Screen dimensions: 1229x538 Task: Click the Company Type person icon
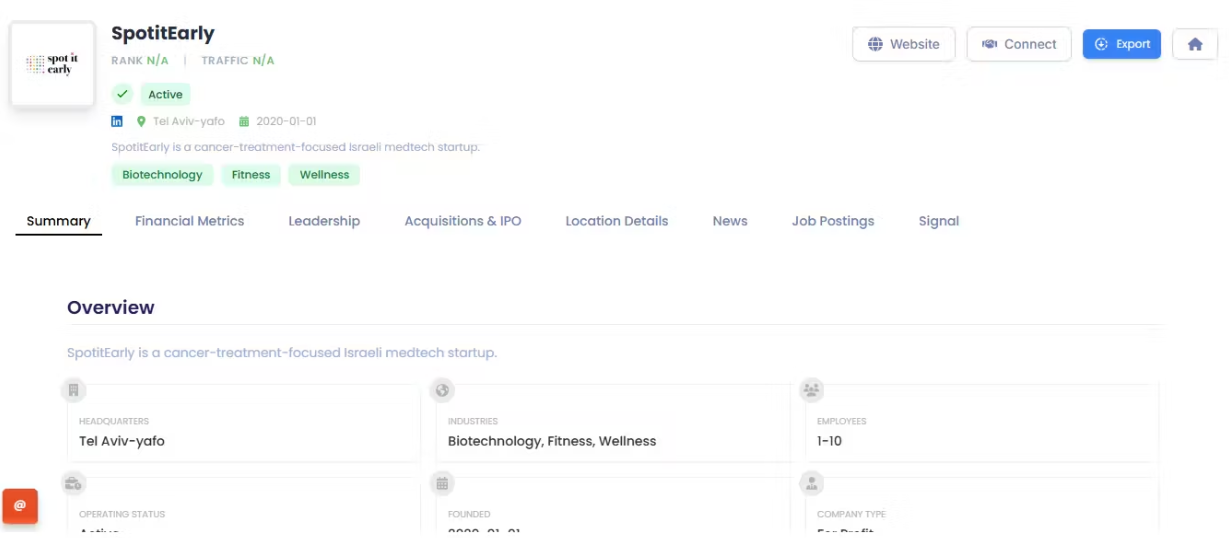coord(811,483)
